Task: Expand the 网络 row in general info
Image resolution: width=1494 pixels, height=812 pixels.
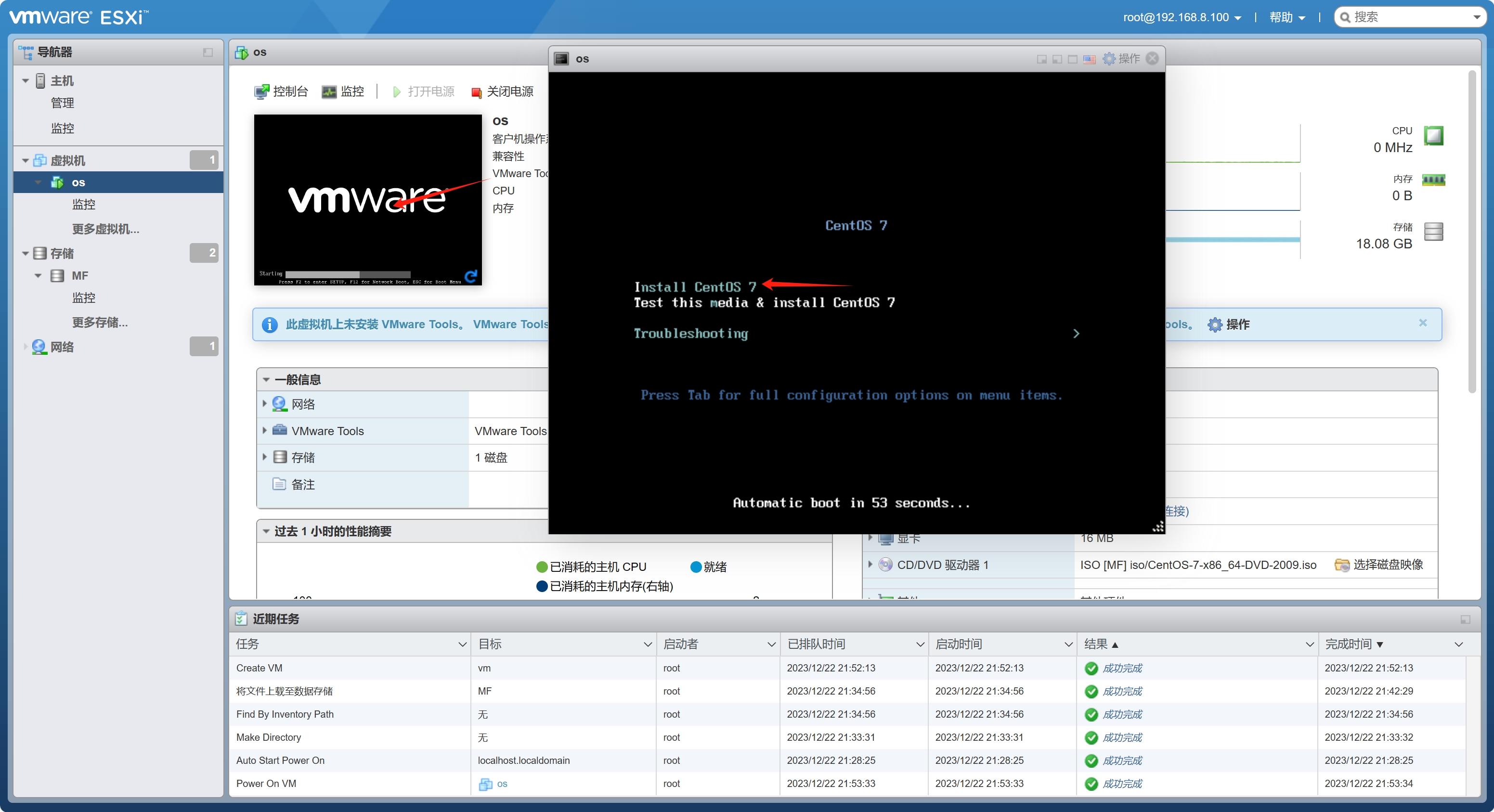Action: [x=264, y=404]
